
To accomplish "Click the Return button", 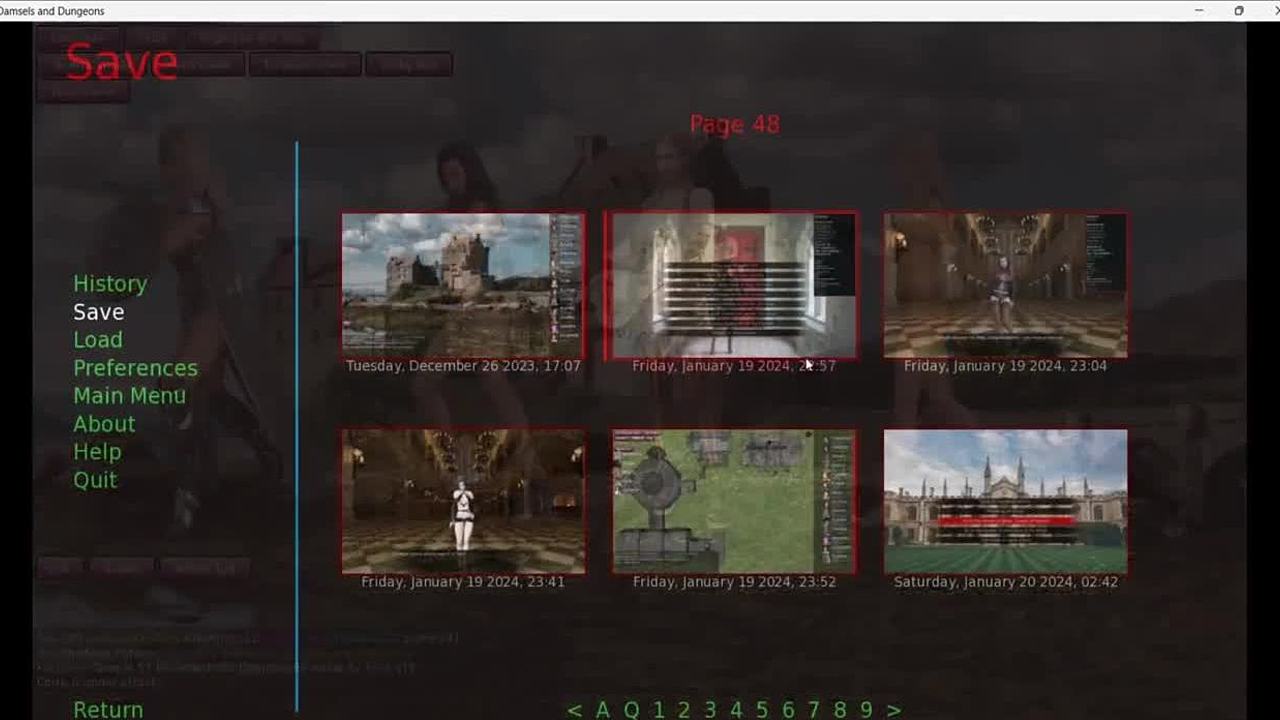I will (x=108, y=709).
